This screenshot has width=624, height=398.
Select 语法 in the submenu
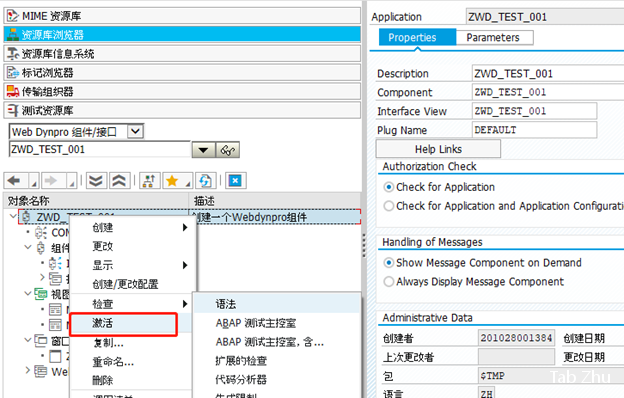point(277,304)
